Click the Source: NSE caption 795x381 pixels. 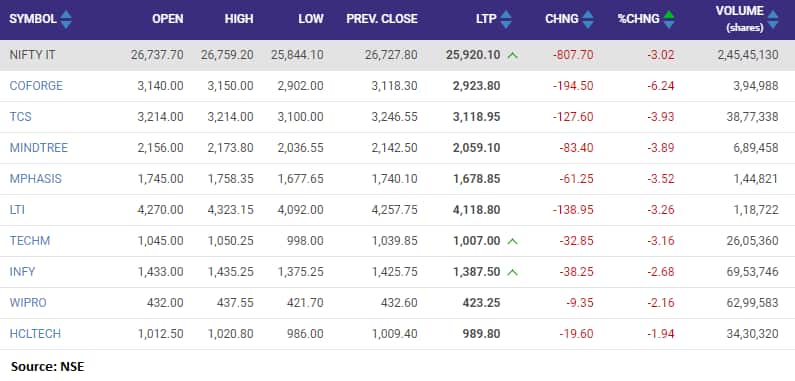point(48,366)
